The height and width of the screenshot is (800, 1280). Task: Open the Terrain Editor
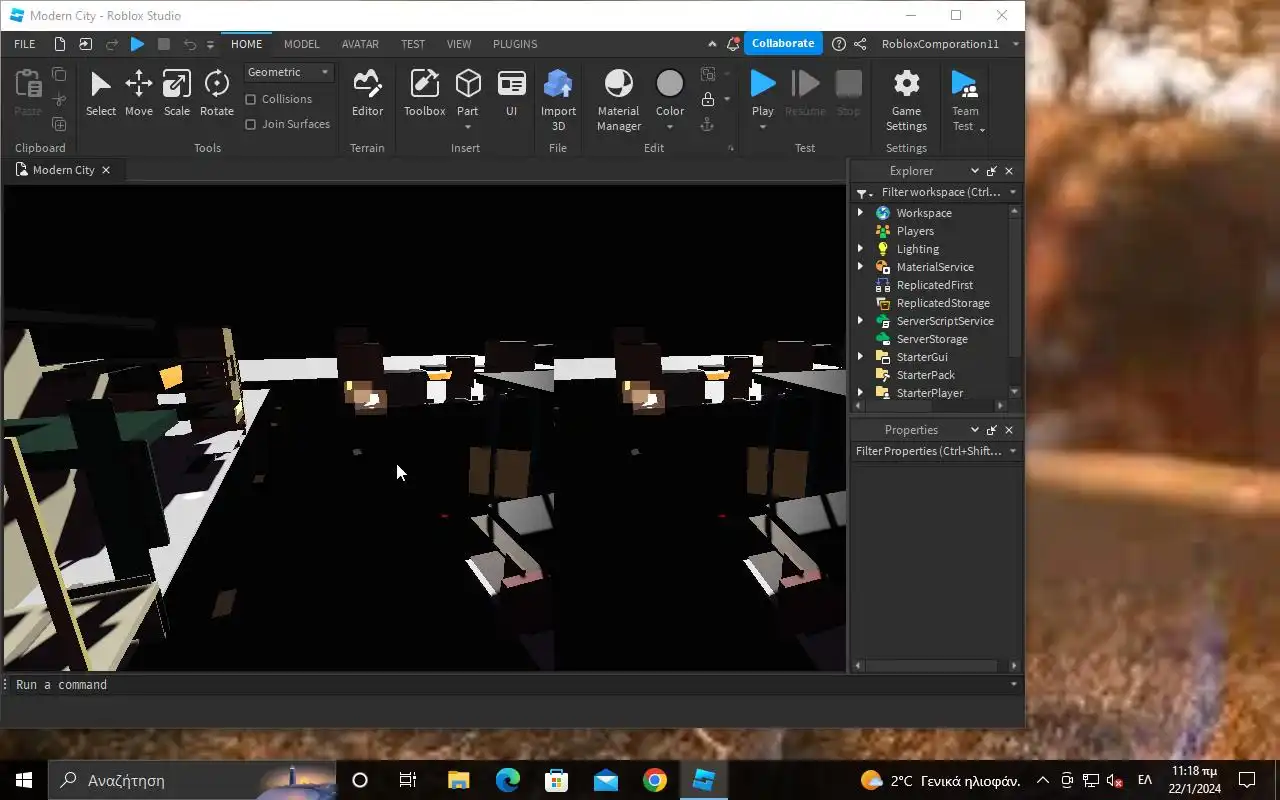pyautogui.click(x=367, y=94)
